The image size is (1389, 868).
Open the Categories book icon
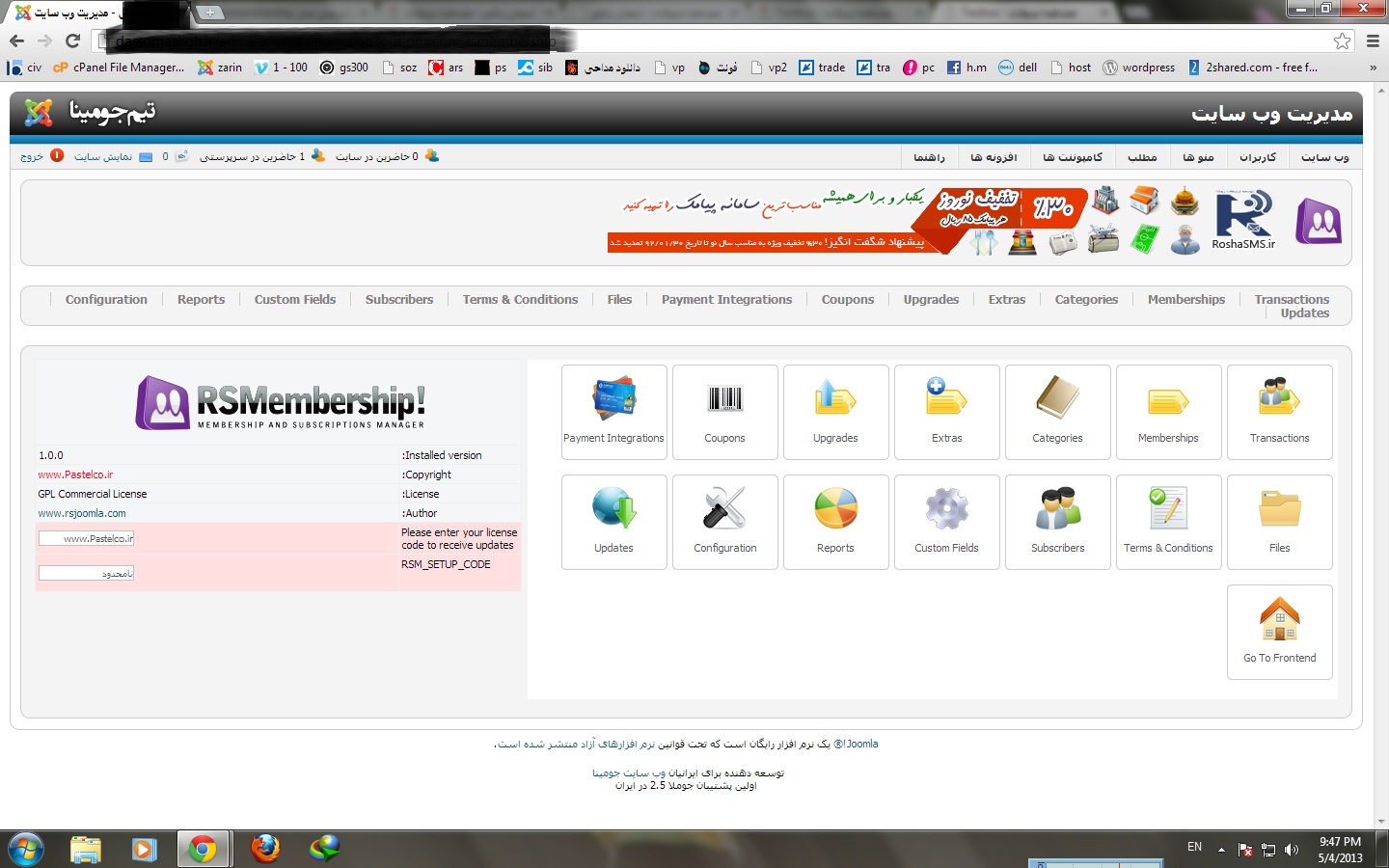point(1057,411)
